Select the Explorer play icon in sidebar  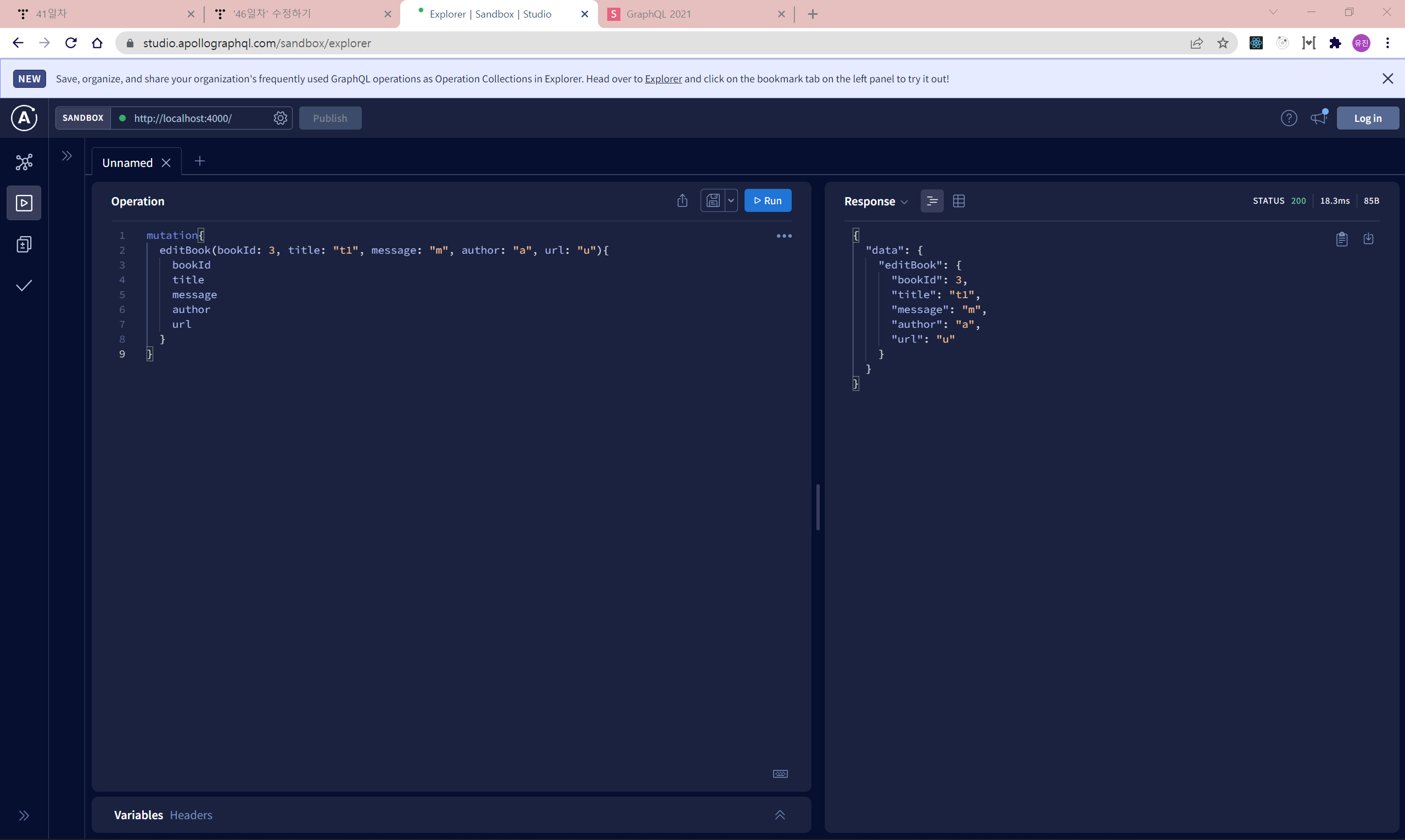[x=24, y=203]
